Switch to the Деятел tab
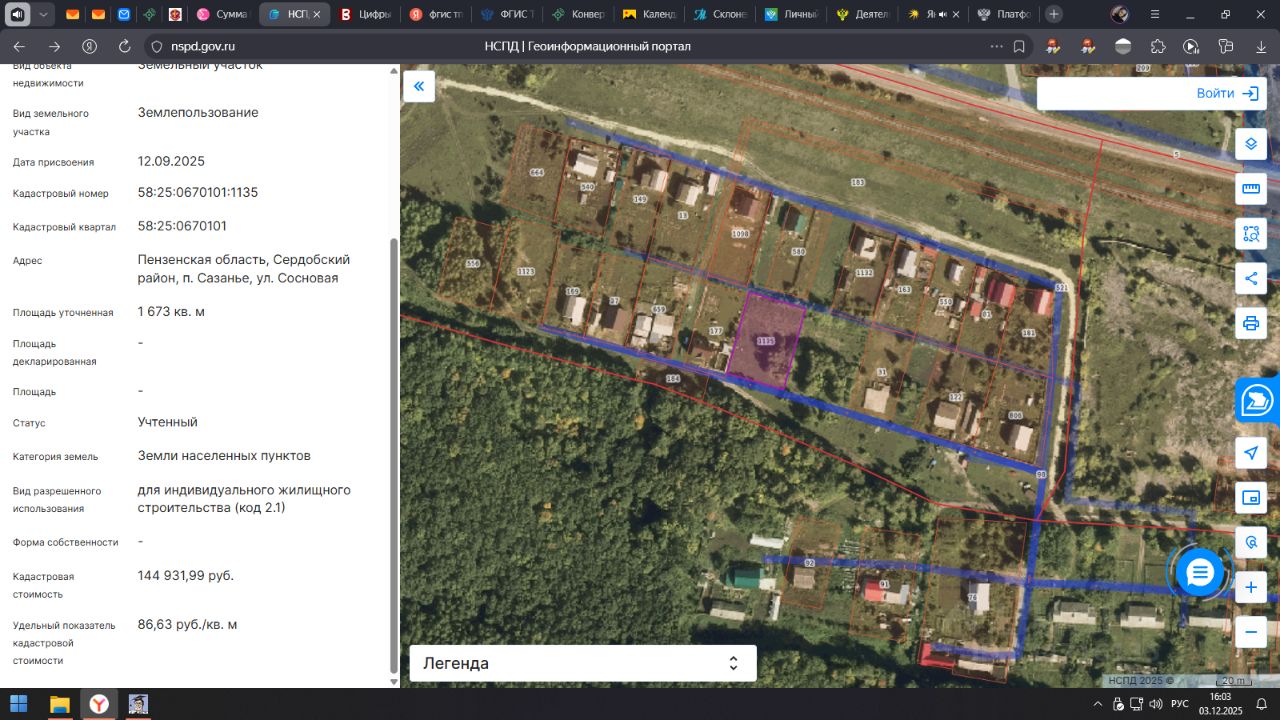 862,15
